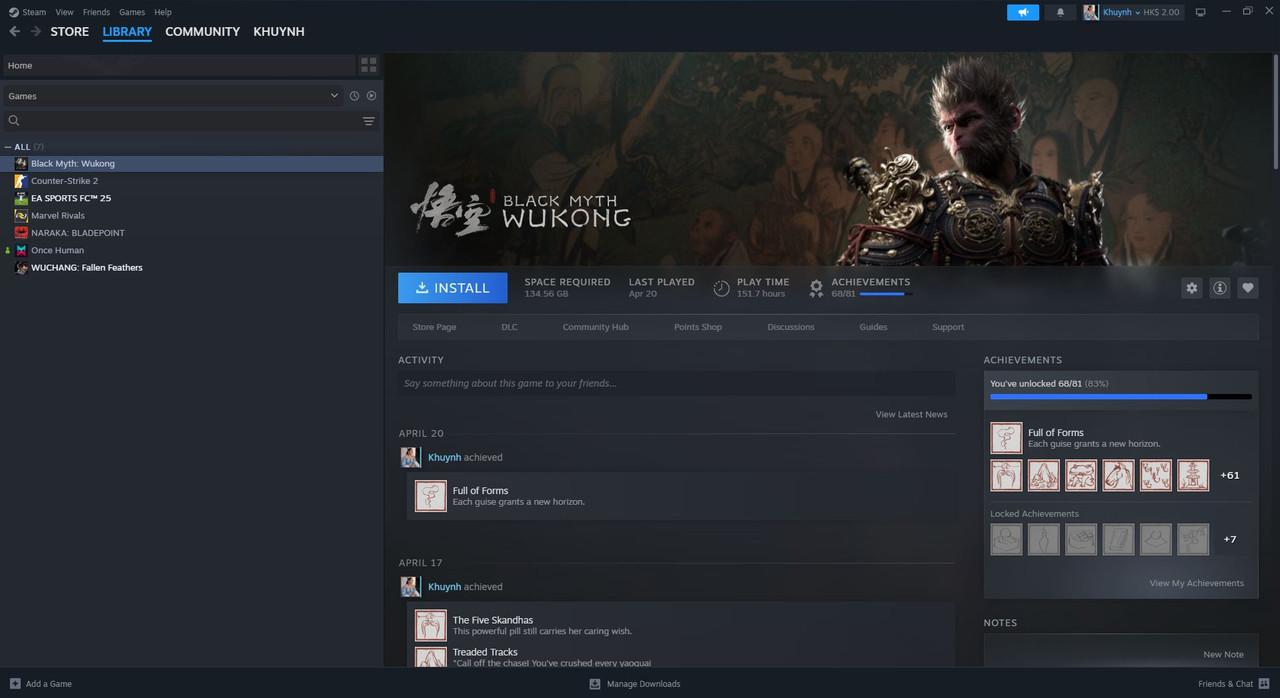Open the announcements megaphone button
Image resolution: width=1280 pixels, height=698 pixels.
[x=1023, y=12]
